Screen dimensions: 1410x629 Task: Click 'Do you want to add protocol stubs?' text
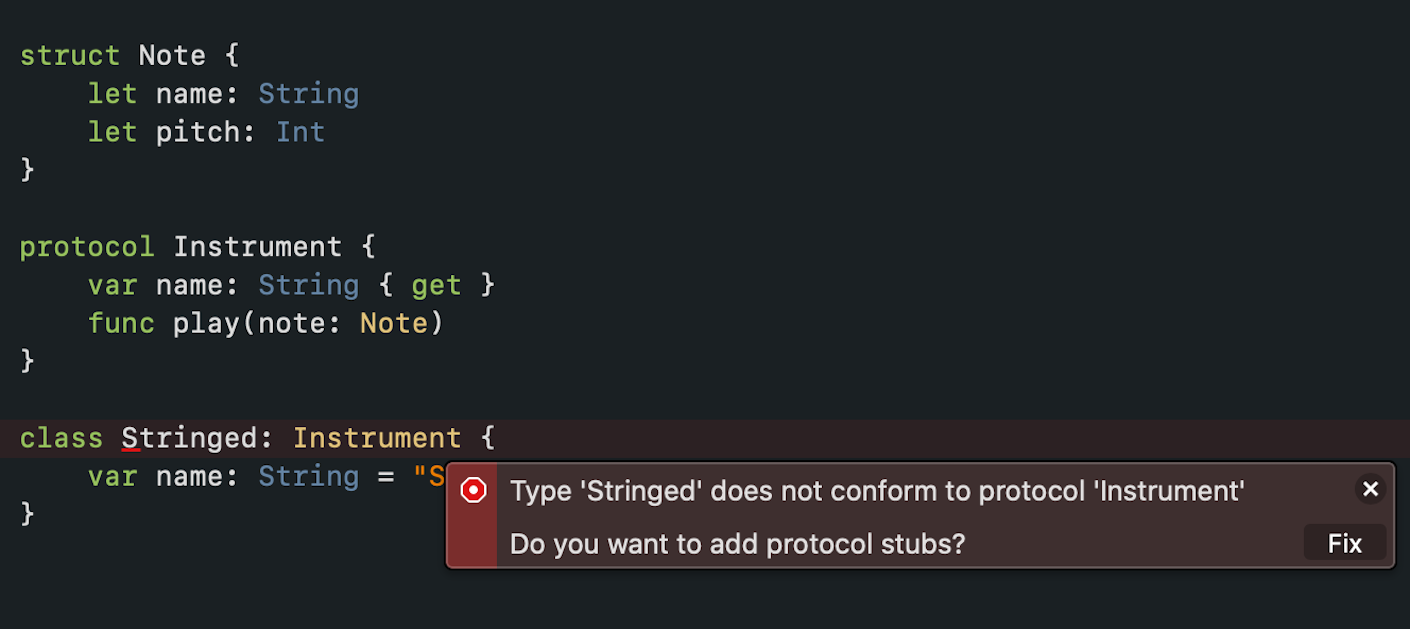(737, 544)
